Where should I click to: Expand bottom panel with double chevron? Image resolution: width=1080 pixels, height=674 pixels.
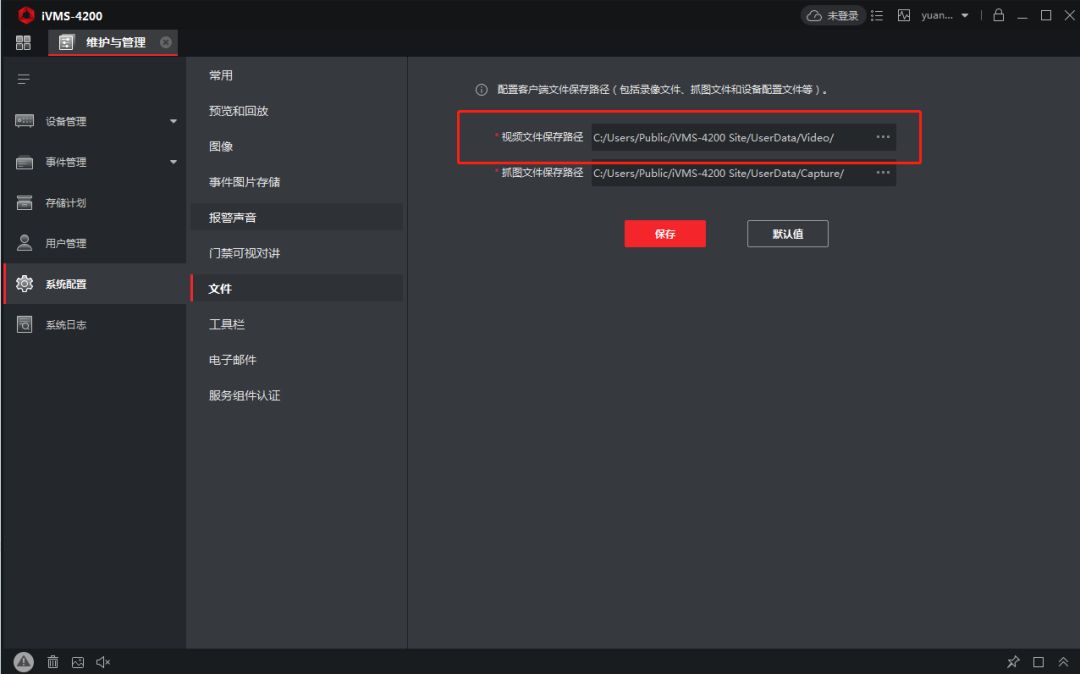click(1063, 662)
